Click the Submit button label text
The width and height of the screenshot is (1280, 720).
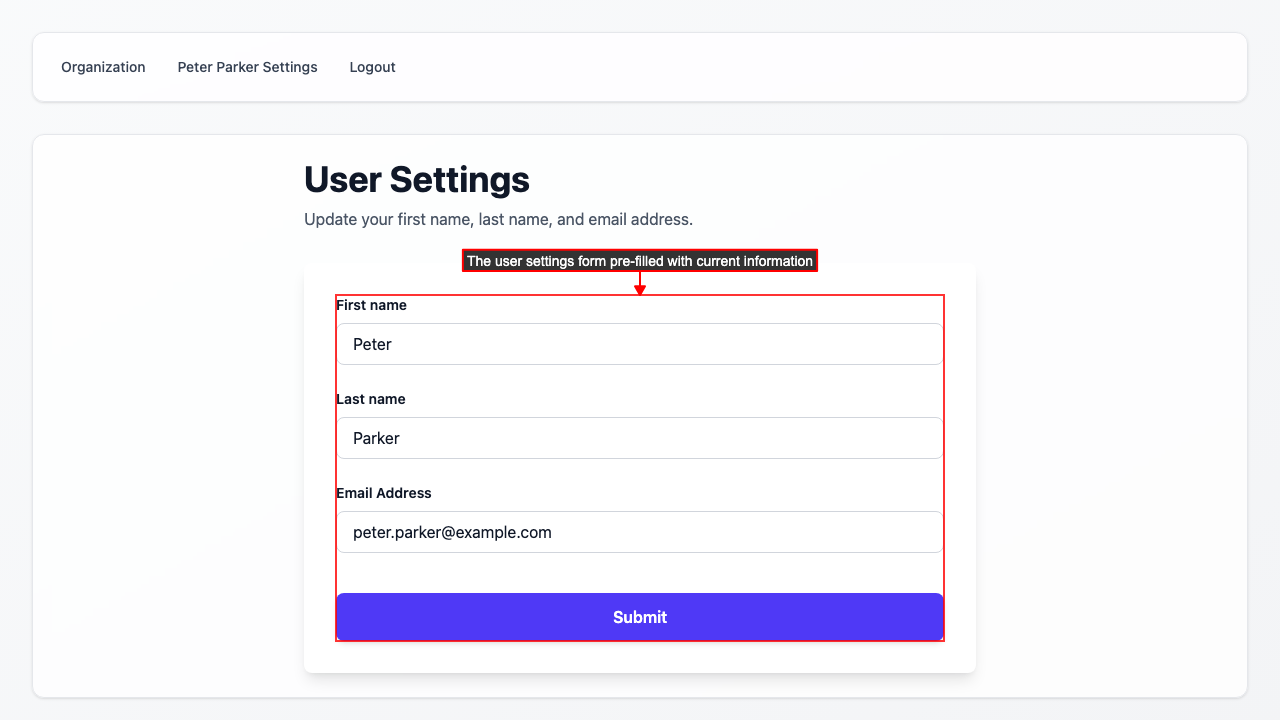(x=640, y=617)
